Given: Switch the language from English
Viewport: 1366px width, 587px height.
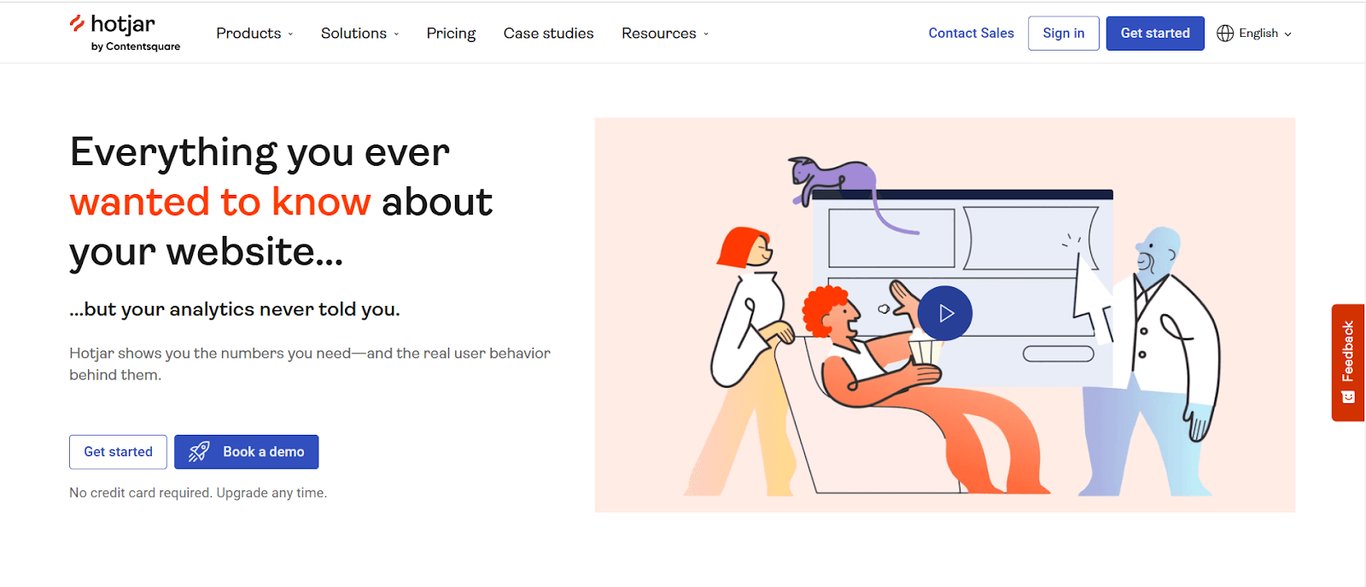Looking at the screenshot, I should (x=1257, y=32).
